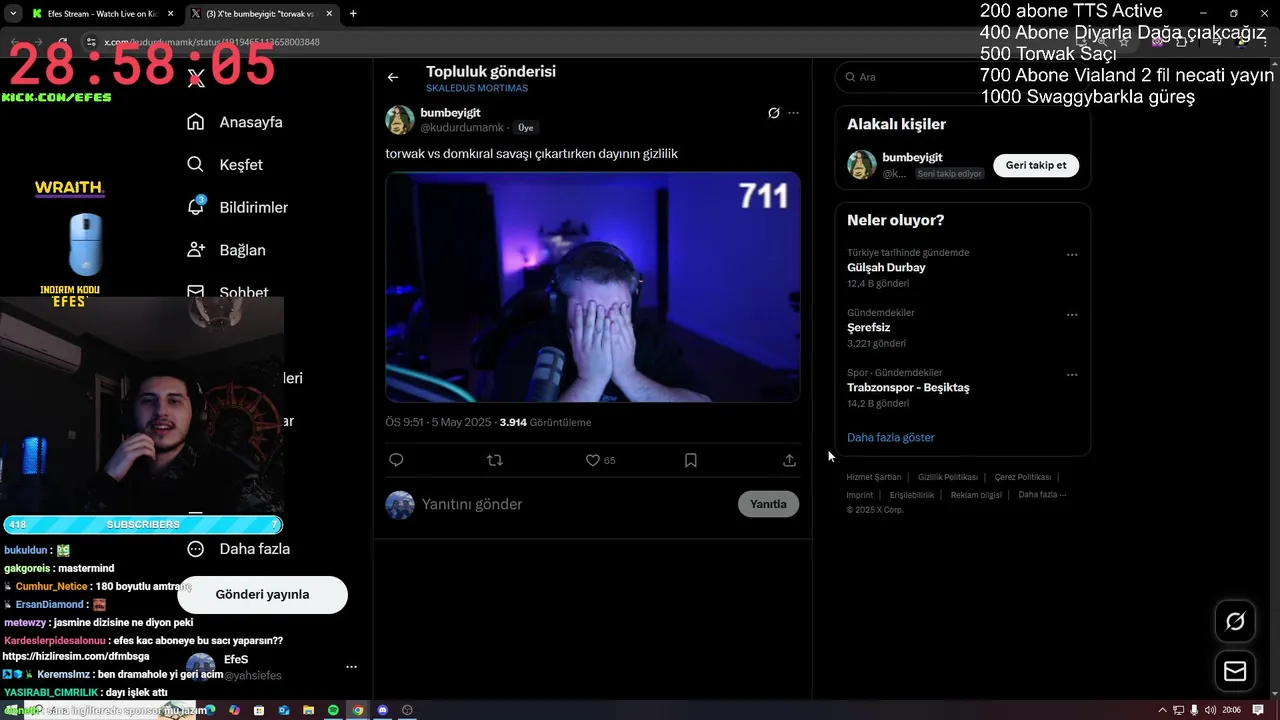Like the post with the heart icon
The width and height of the screenshot is (1280, 720).
[x=593, y=460]
